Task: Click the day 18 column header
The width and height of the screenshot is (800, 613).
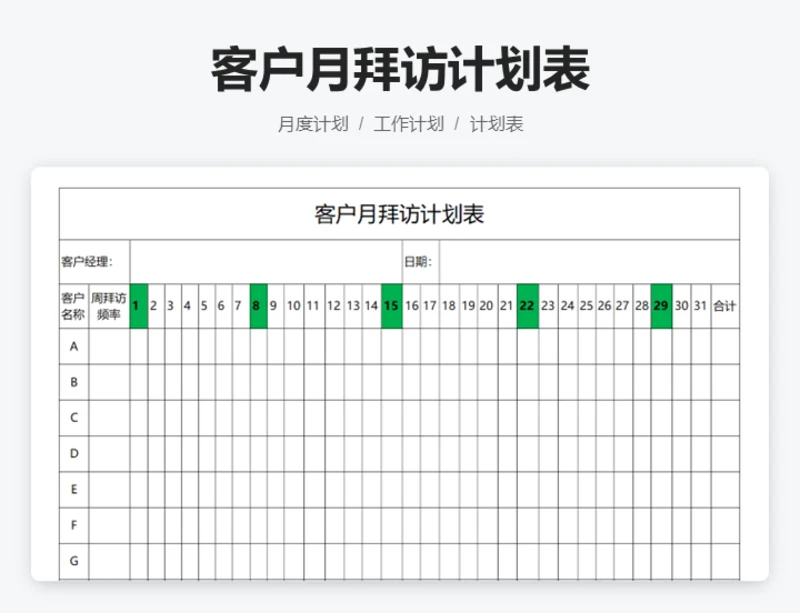Action: point(449,306)
